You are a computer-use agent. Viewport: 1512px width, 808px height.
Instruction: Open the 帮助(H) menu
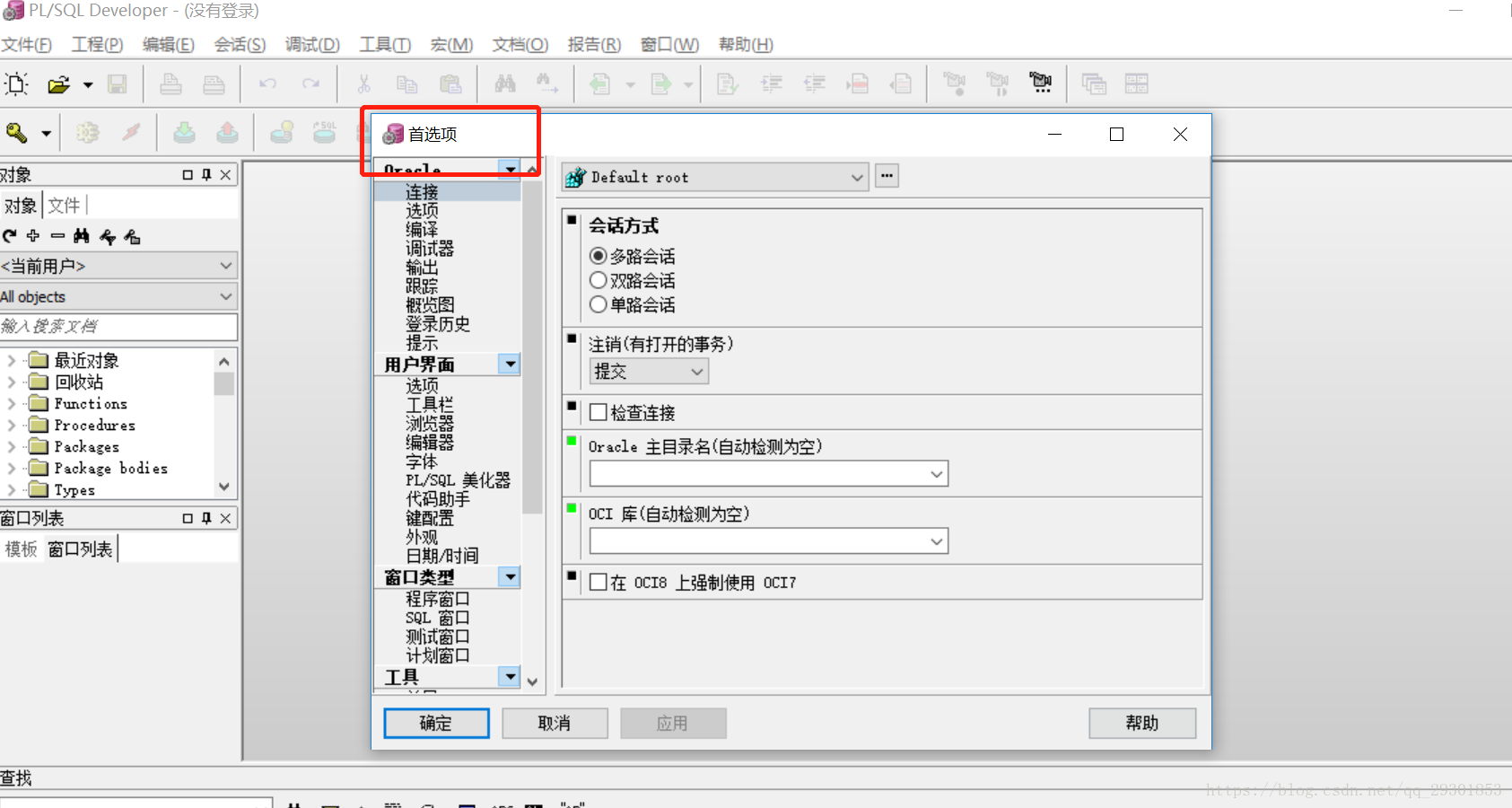pos(746,44)
